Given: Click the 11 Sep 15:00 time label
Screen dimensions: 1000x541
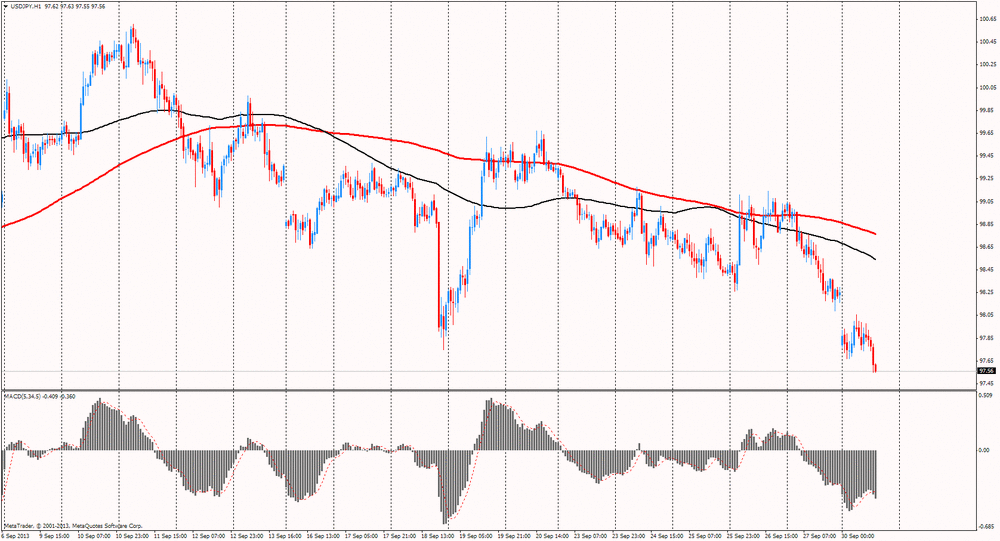Looking at the screenshot, I should point(172,537).
